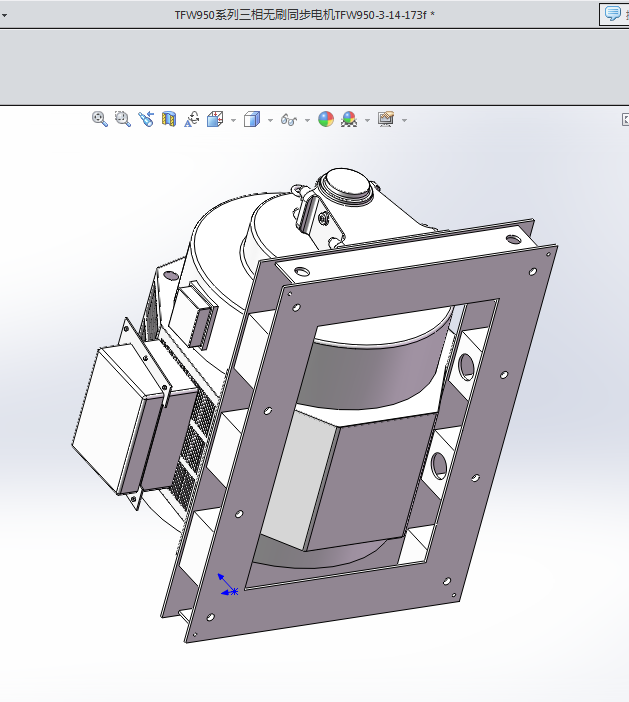This screenshot has width=629, height=702.
Task: Click the Display Style cube icon
Action: (252, 120)
